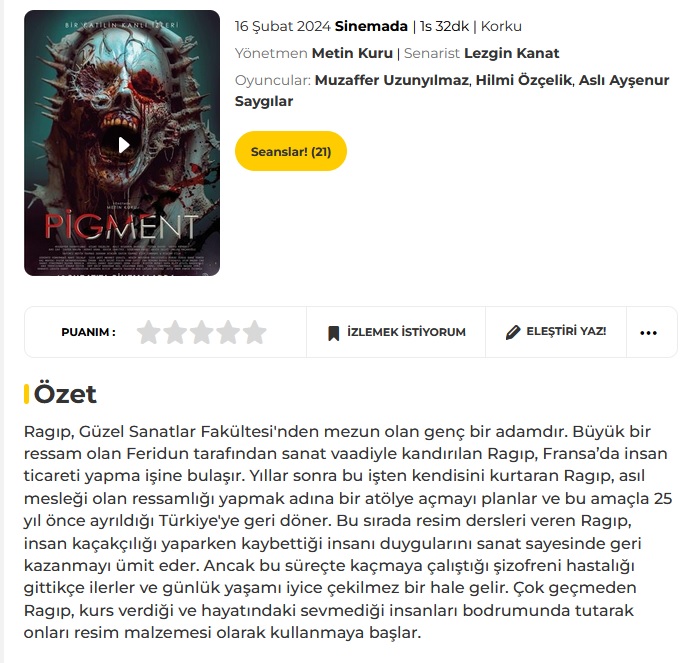Click the pencil icon beside Eleştiri Yaz

point(513,332)
